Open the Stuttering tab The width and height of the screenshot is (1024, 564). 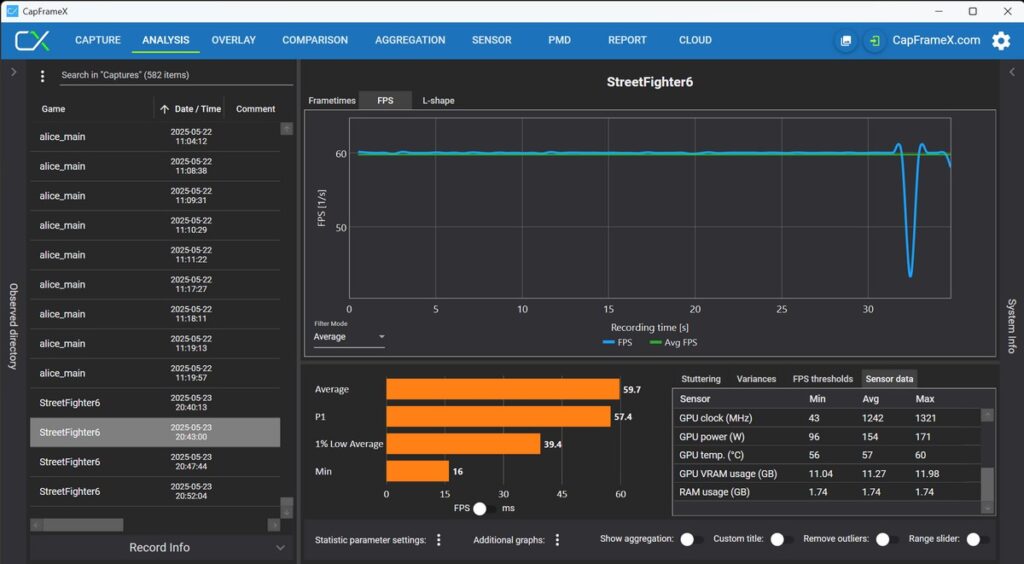click(x=701, y=379)
